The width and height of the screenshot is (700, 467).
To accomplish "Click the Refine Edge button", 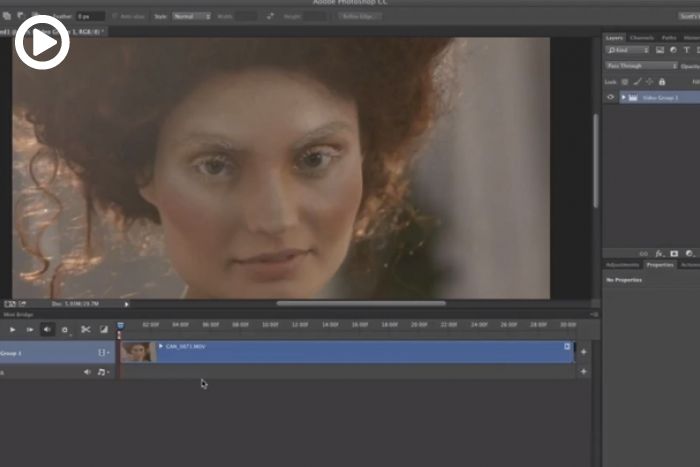I will [360, 16].
